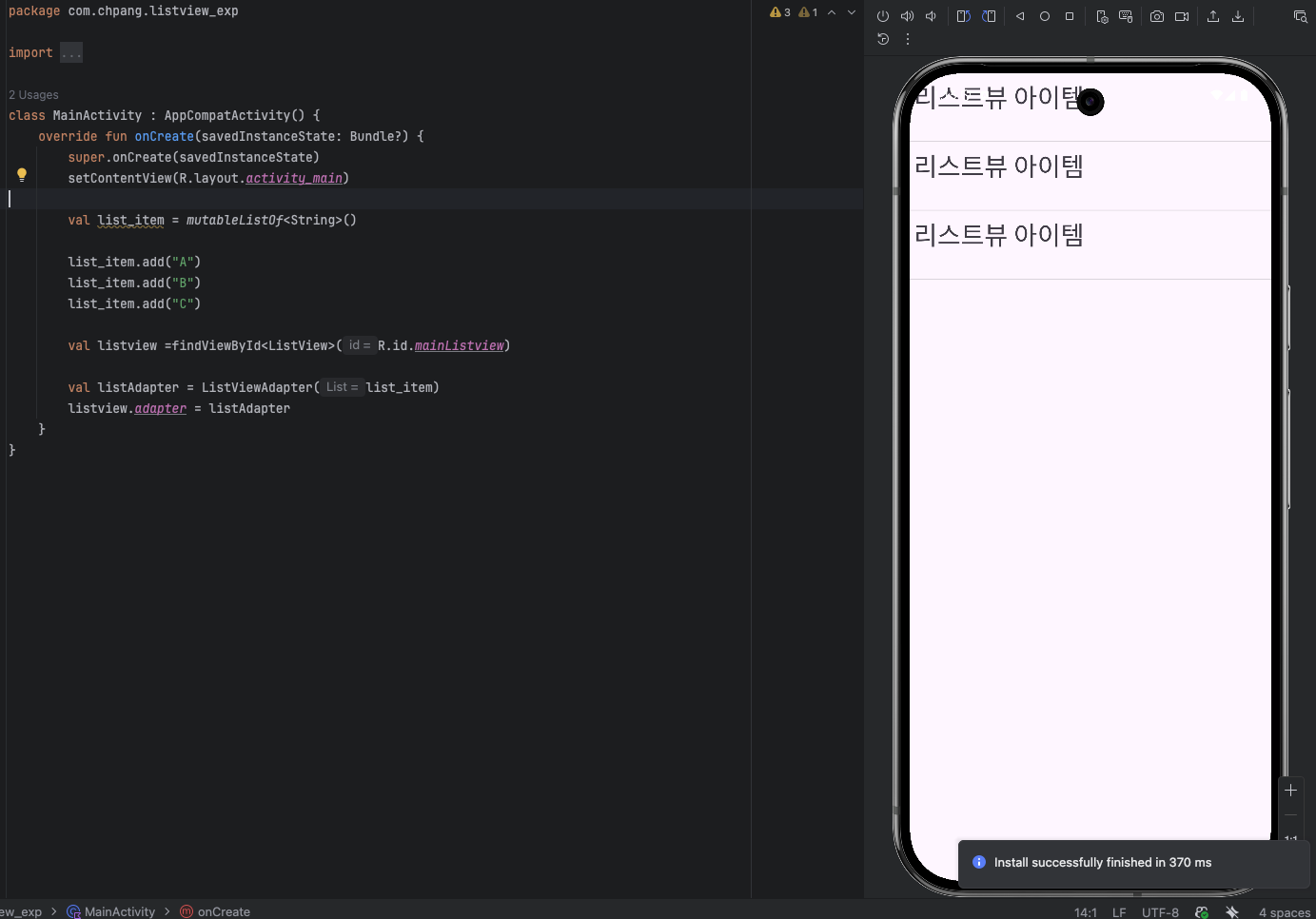
Task: Toggle inspection highlighting in the status bar
Action: tap(1232, 911)
